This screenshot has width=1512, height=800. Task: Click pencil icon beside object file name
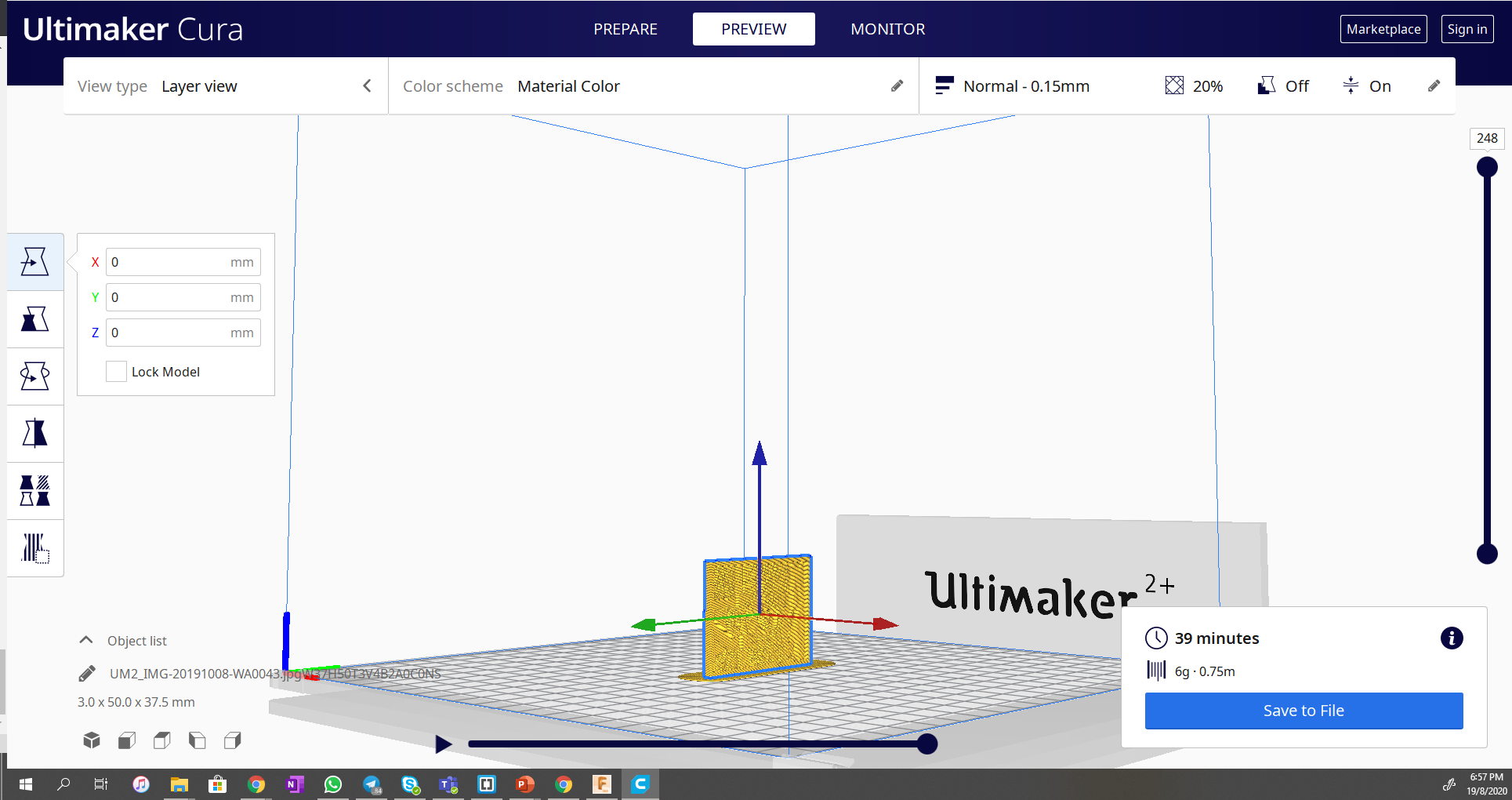click(87, 674)
